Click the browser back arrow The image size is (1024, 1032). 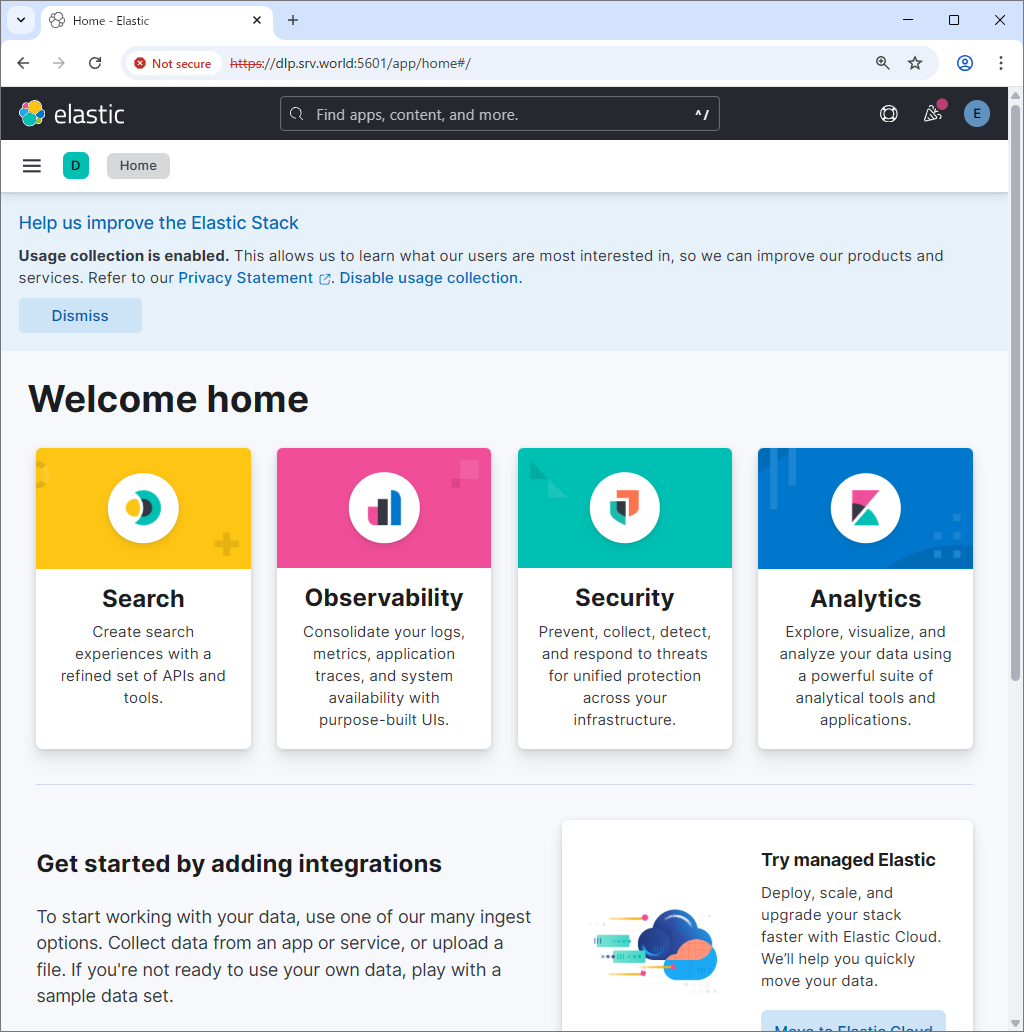click(x=24, y=63)
